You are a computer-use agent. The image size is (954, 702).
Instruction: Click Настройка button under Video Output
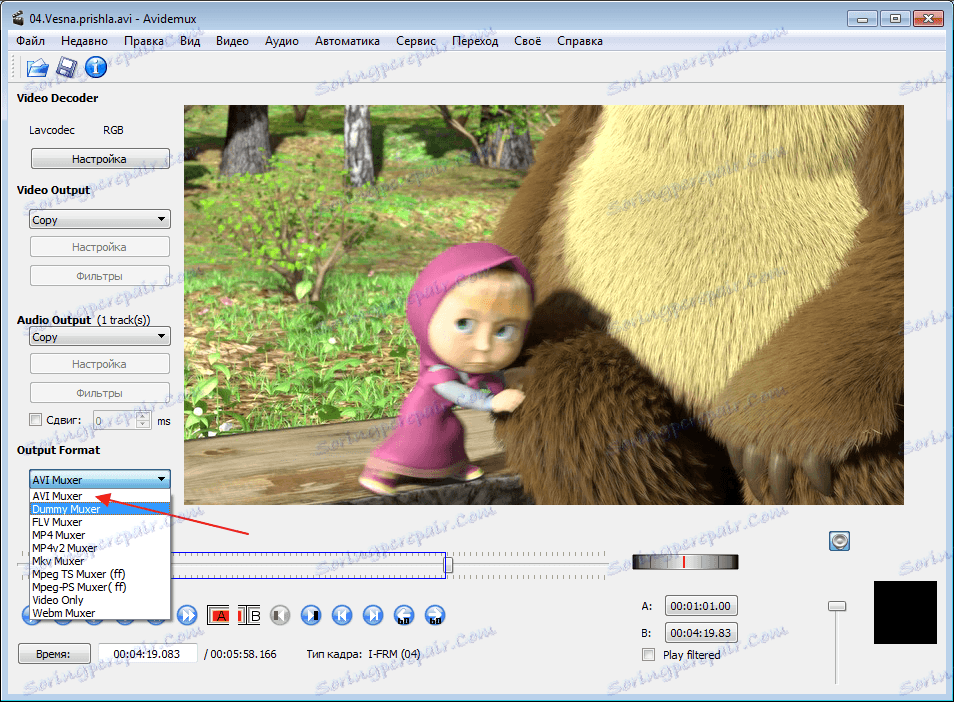point(100,247)
